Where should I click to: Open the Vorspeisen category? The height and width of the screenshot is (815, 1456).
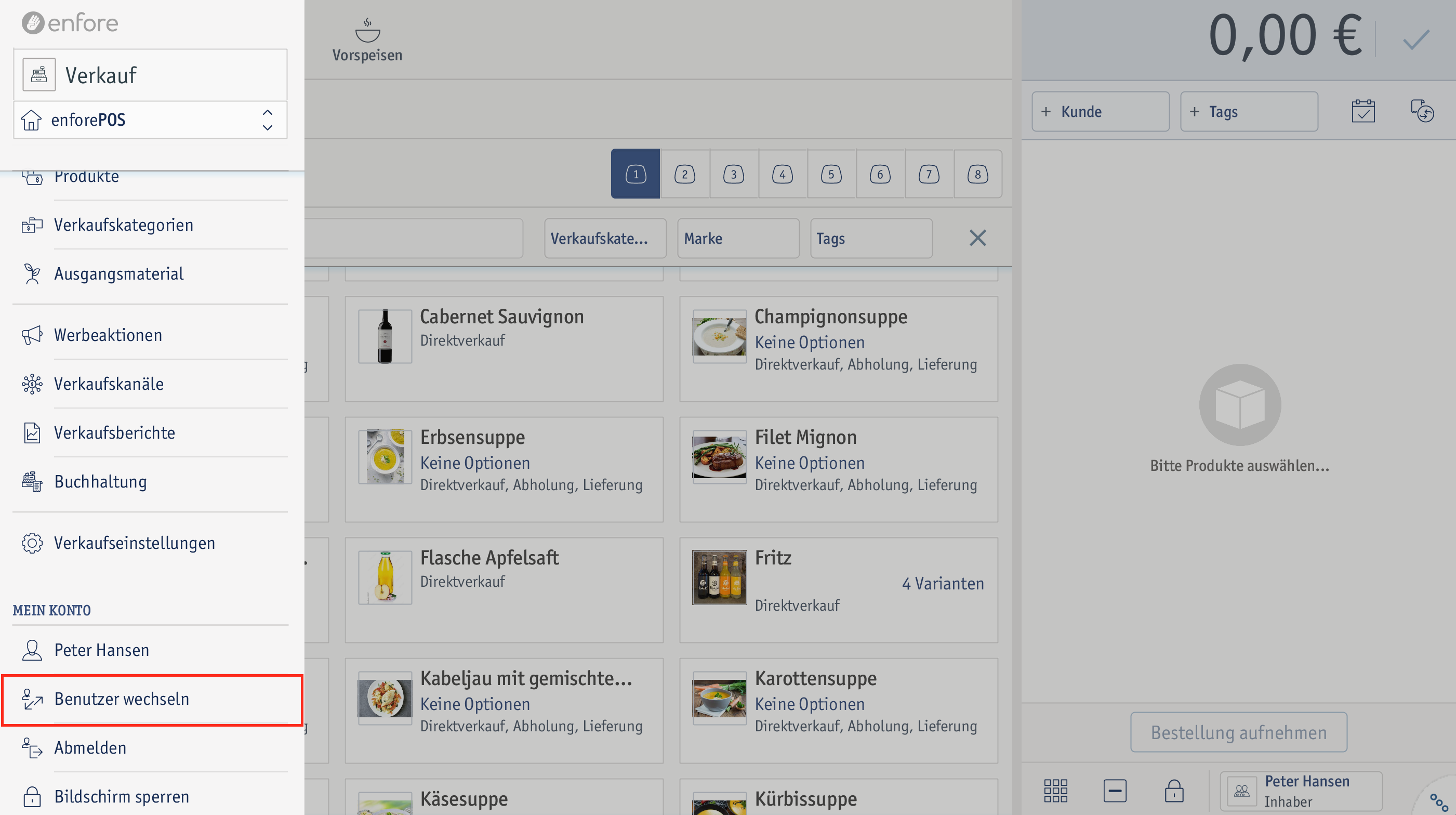[367, 40]
